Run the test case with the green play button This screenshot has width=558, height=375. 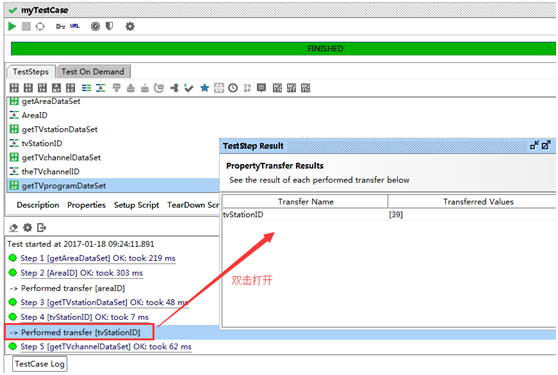12,26
